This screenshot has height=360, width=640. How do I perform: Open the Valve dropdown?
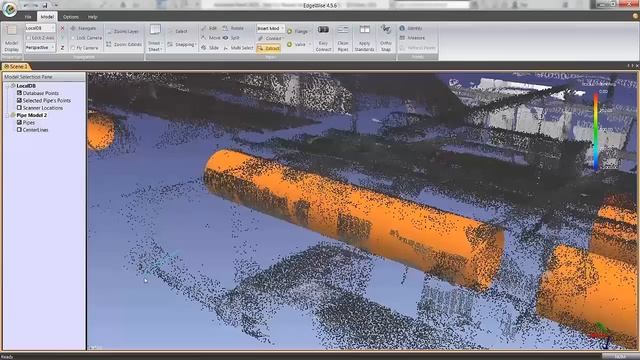pyautogui.click(x=299, y=44)
